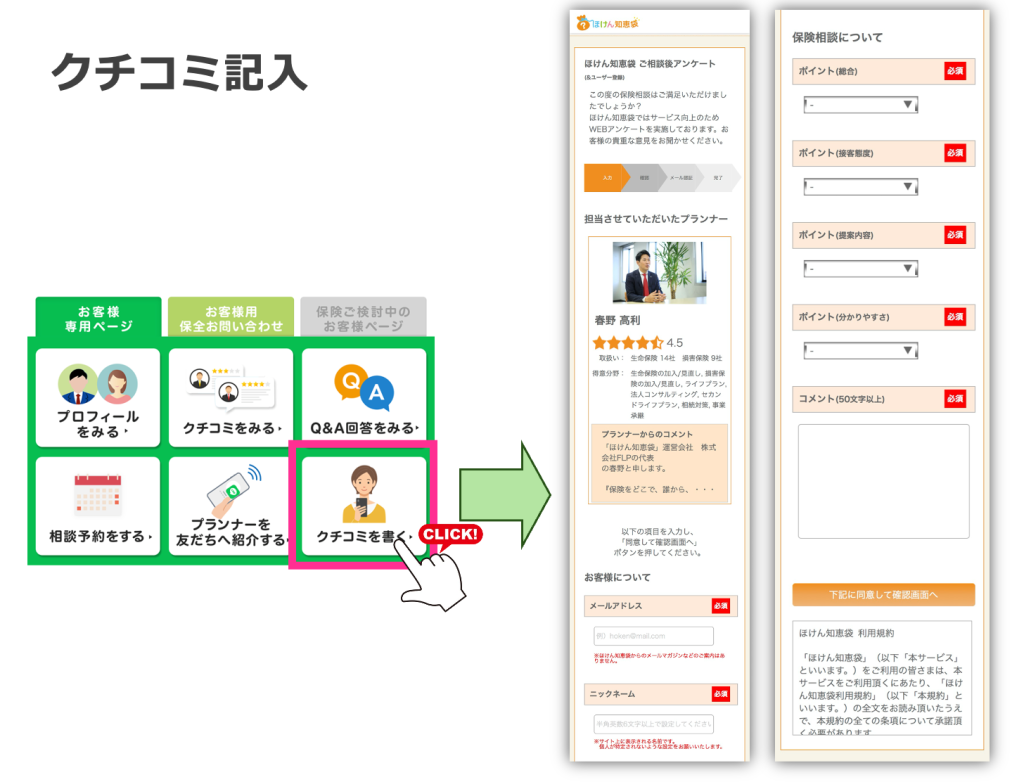Click the planner photo of 春野 高利

659,272
